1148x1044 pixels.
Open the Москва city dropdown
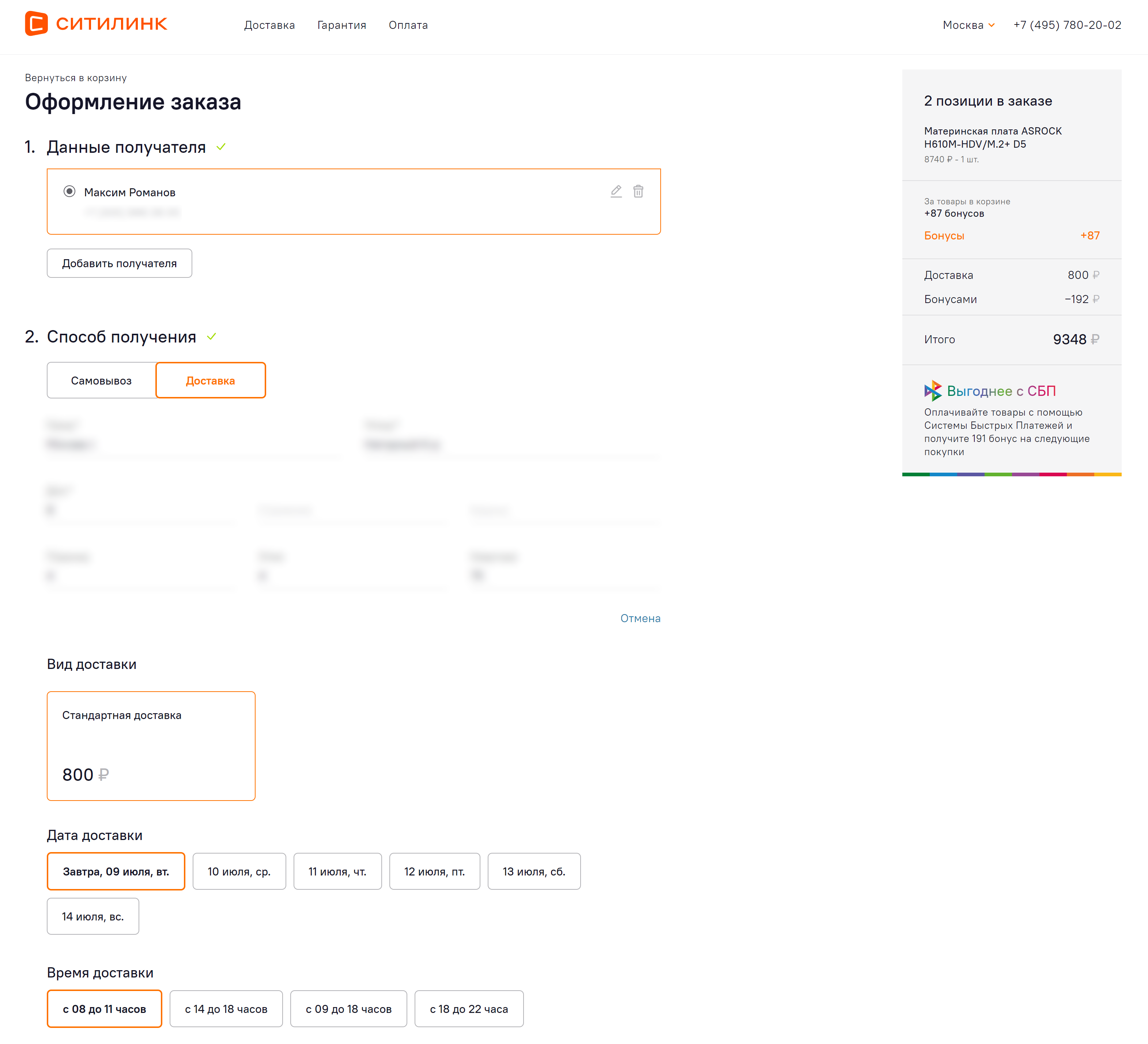pyautogui.click(x=968, y=25)
